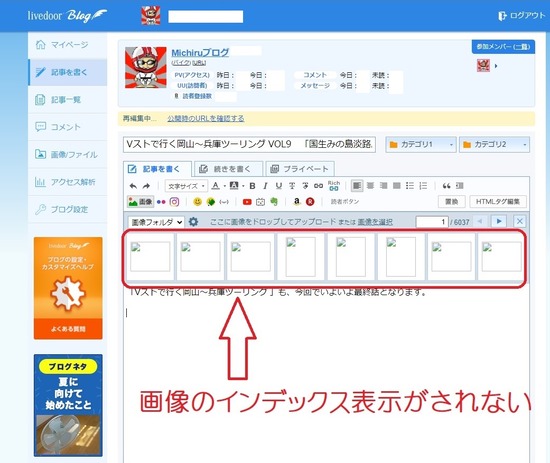Switch to HTMLタグ編集 mode
The width and height of the screenshot is (550, 463).
[x=498, y=202]
